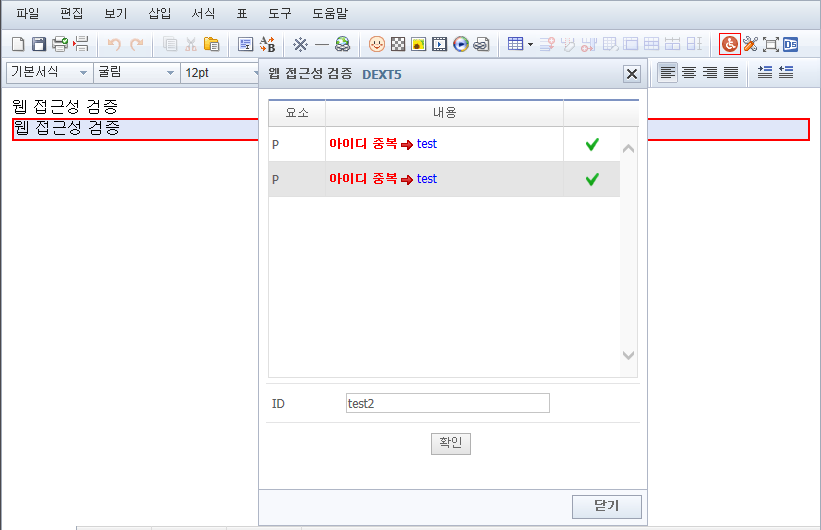This screenshot has height=530, width=821.
Task: Click the 확인 button below the ID field
Action: [451, 444]
